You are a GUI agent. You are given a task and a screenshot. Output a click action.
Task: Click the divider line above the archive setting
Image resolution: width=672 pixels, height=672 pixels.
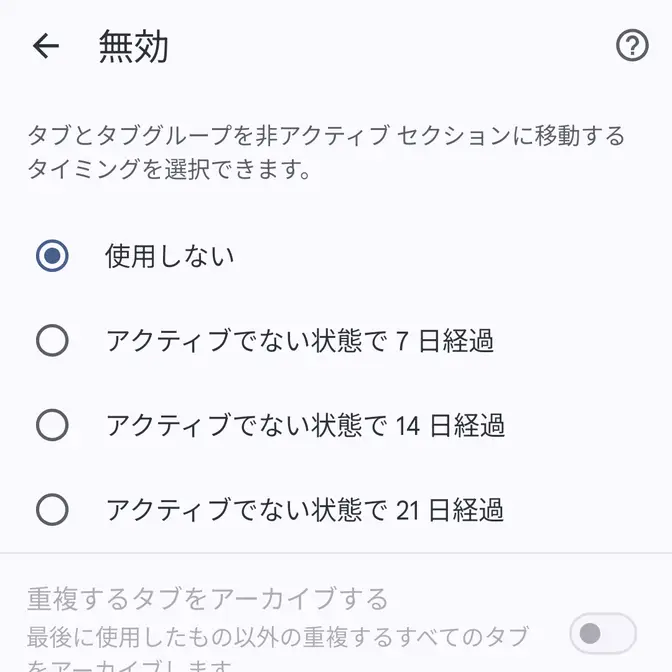pyautogui.click(x=336, y=553)
